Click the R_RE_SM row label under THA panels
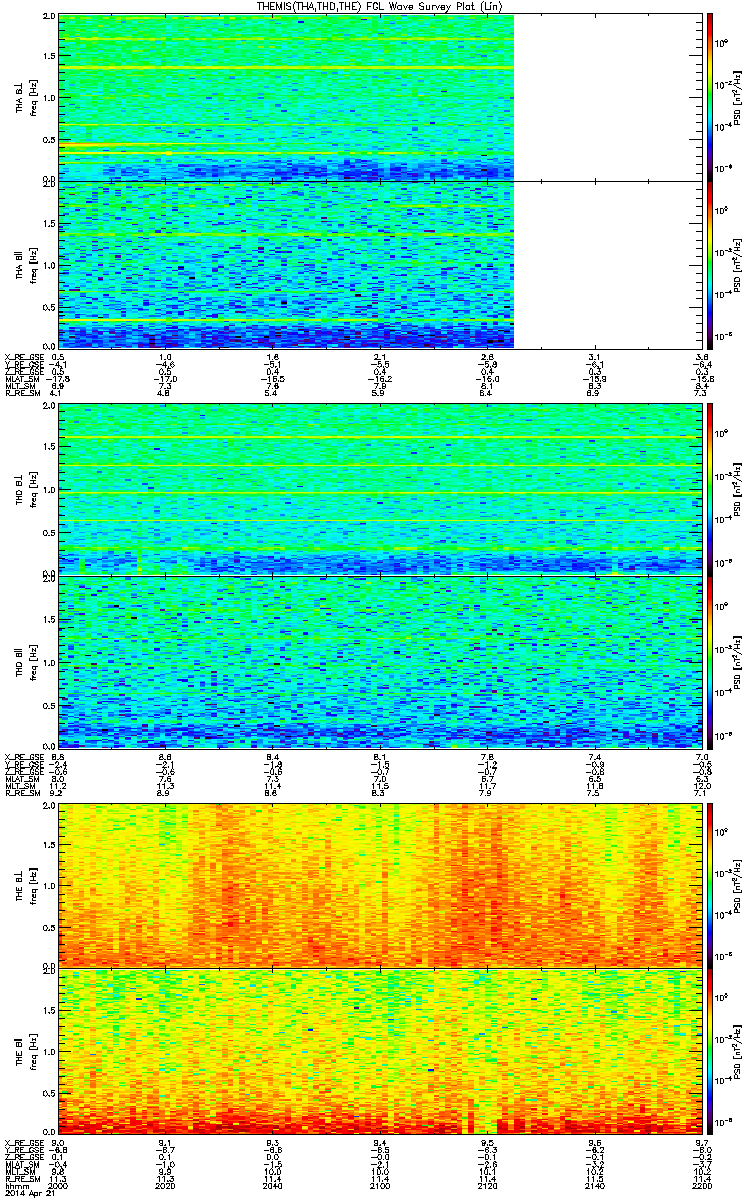Screen dimensions: 750x1200 pos(21,394)
